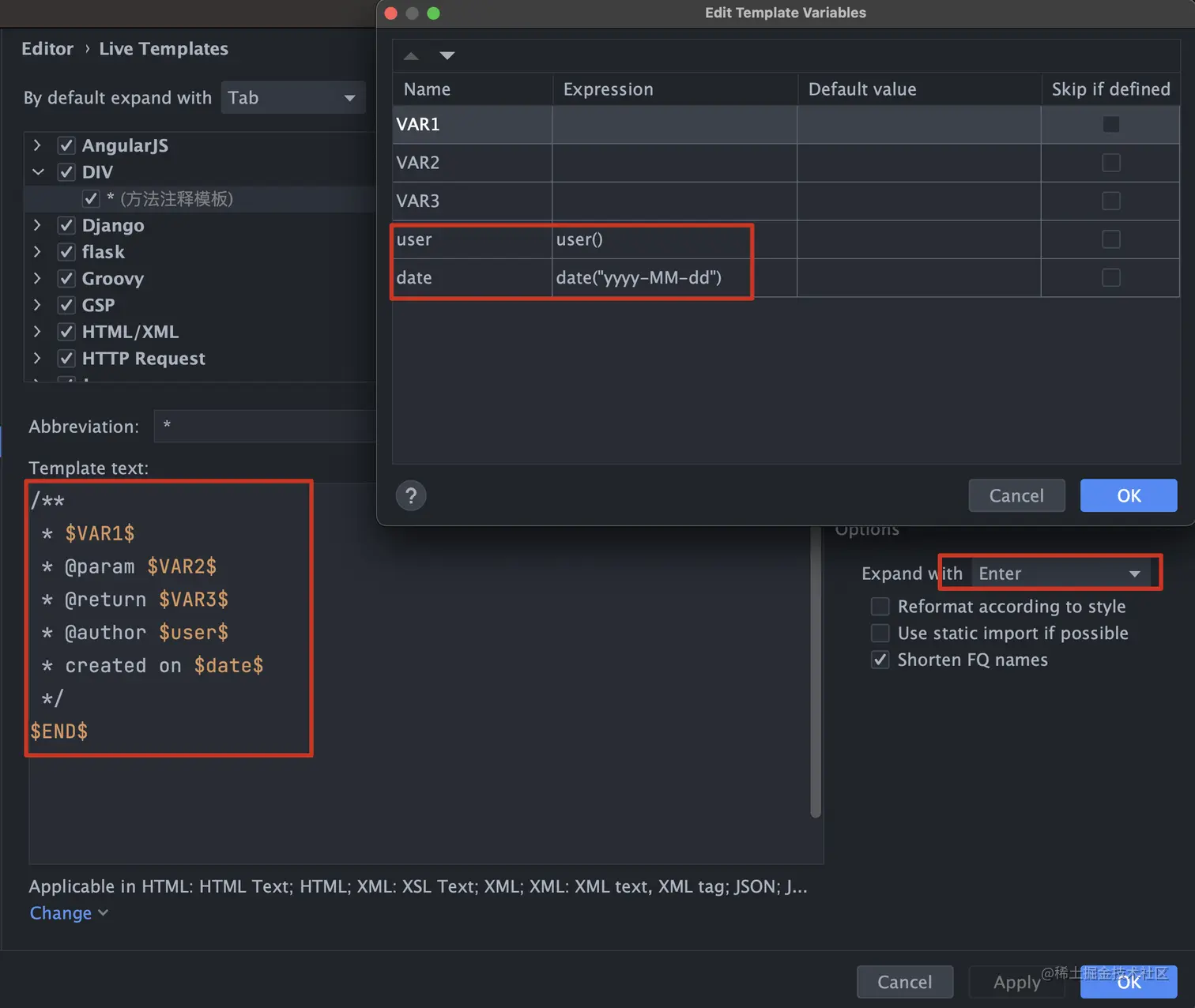Viewport: 1195px width, 1008px height.
Task: Toggle Skip if defined for VAR1
Action: (x=1110, y=124)
